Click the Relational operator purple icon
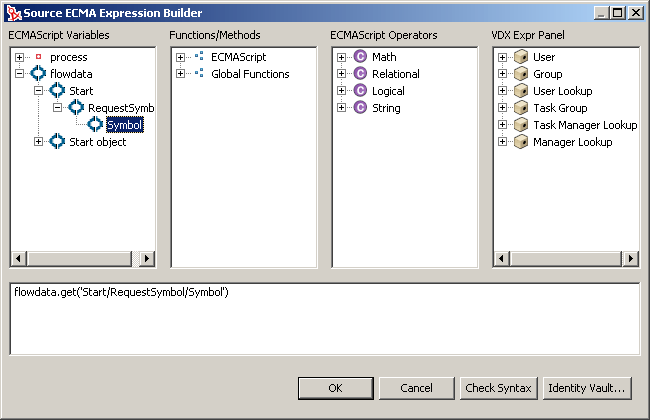Image resolution: width=650 pixels, height=420 pixels. point(360,73)
